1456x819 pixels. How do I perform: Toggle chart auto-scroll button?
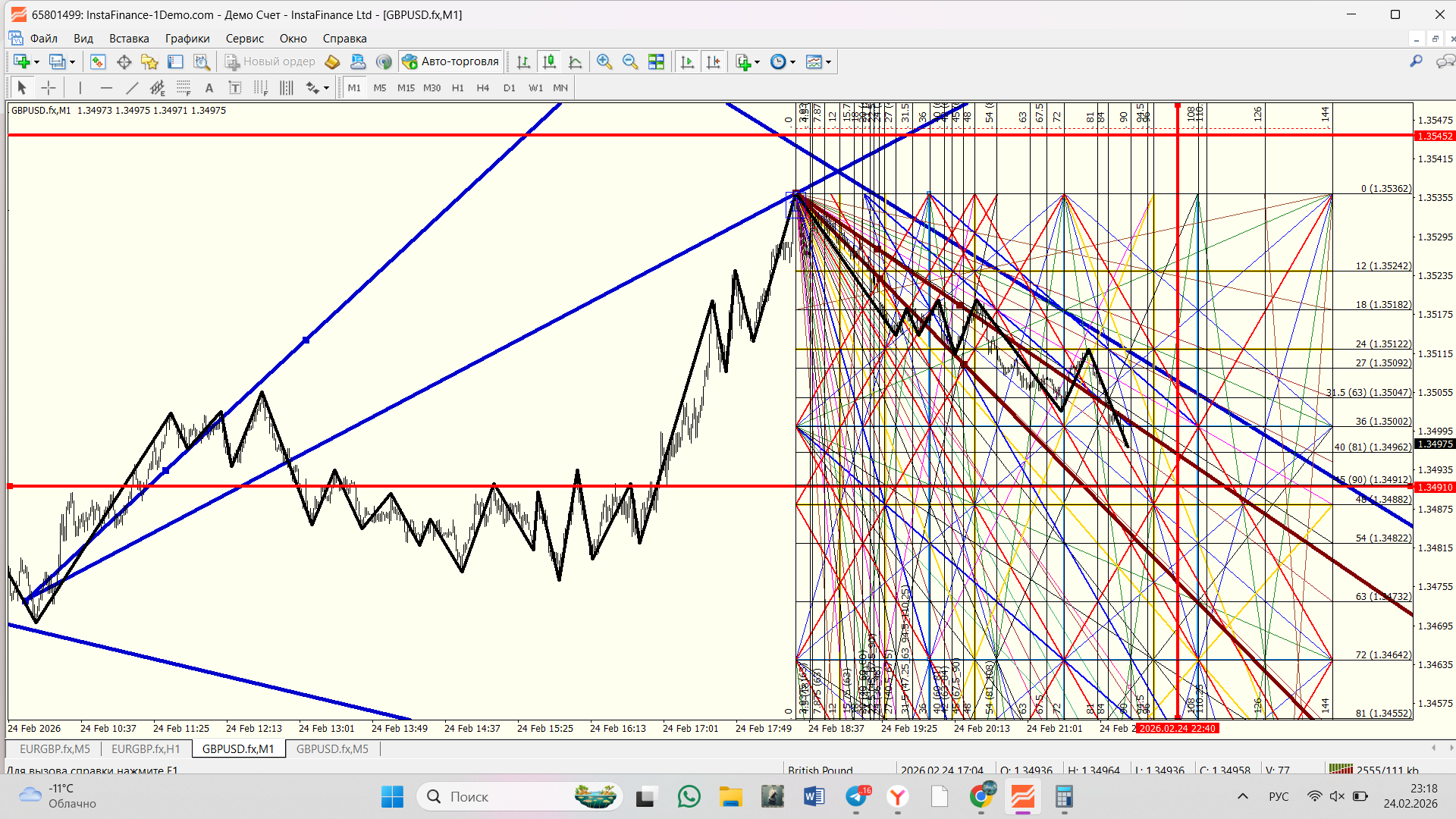[687, 62]
